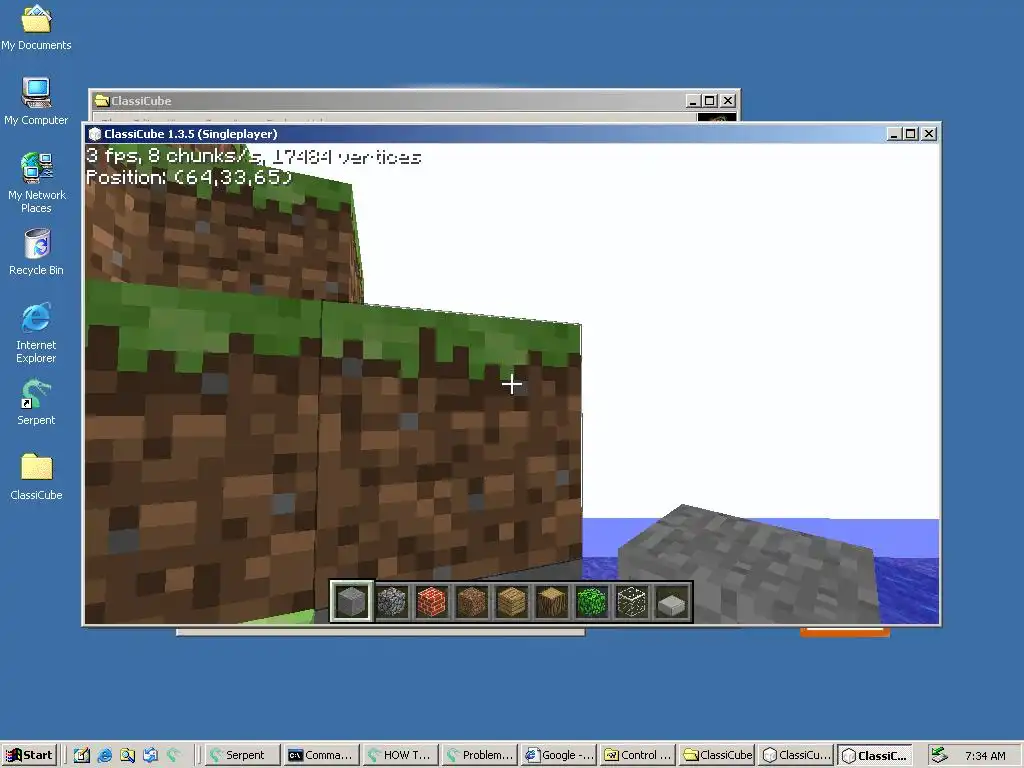Click the active ClassiC... taskbar button
1024x768 pixels.
point(876,755)
